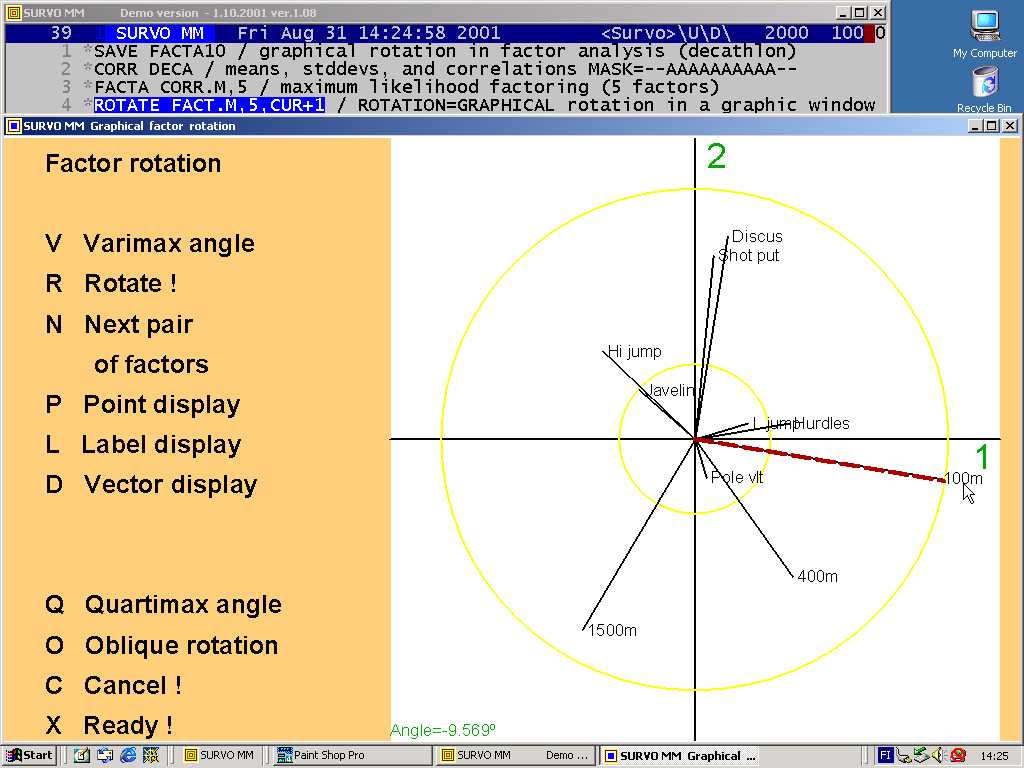Click the green-arrow tray icon
This screenshot has height=768, width=1024.
pos(921,756)
